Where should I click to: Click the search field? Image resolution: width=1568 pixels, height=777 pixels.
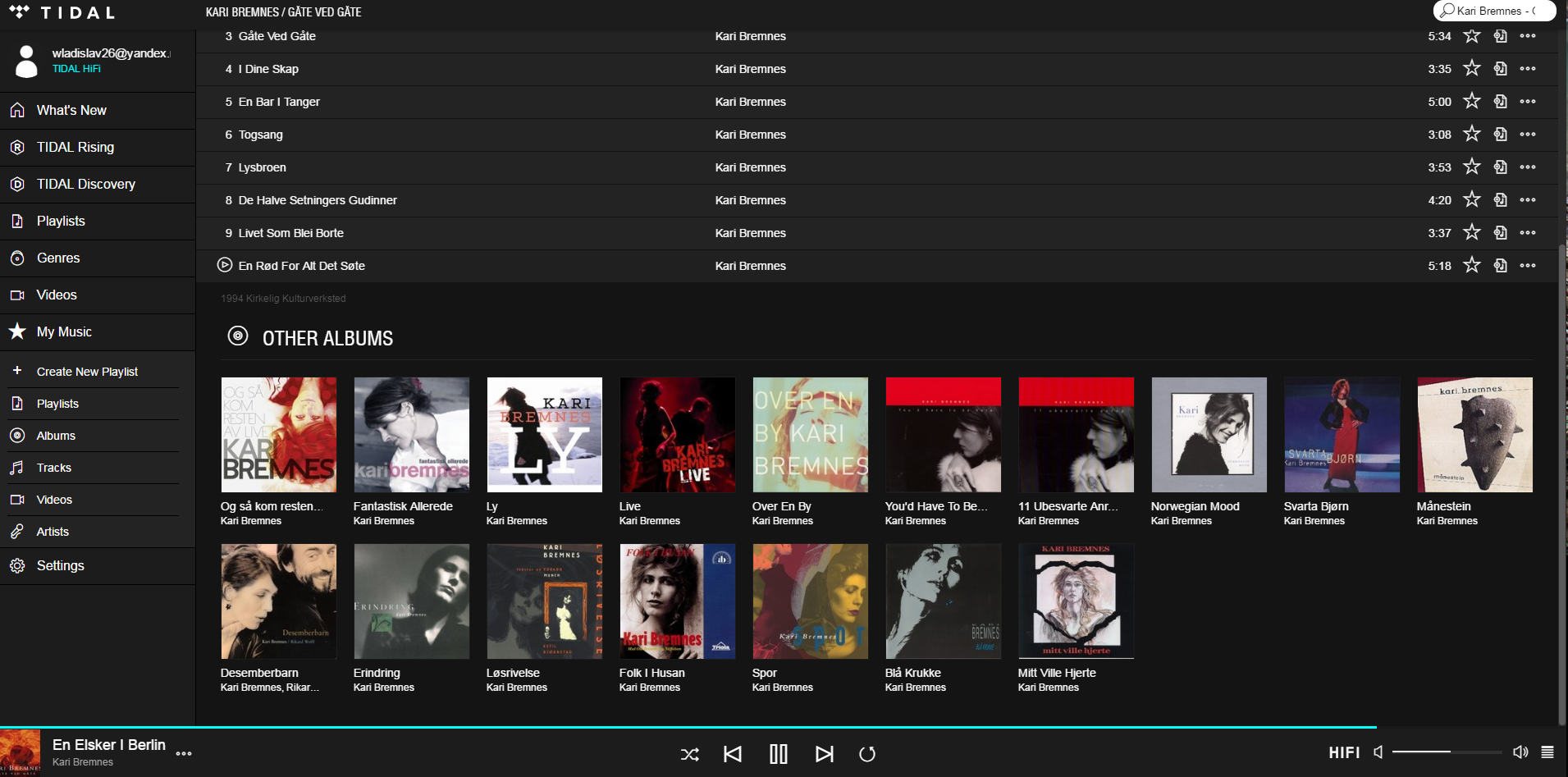coord(1494,11)
